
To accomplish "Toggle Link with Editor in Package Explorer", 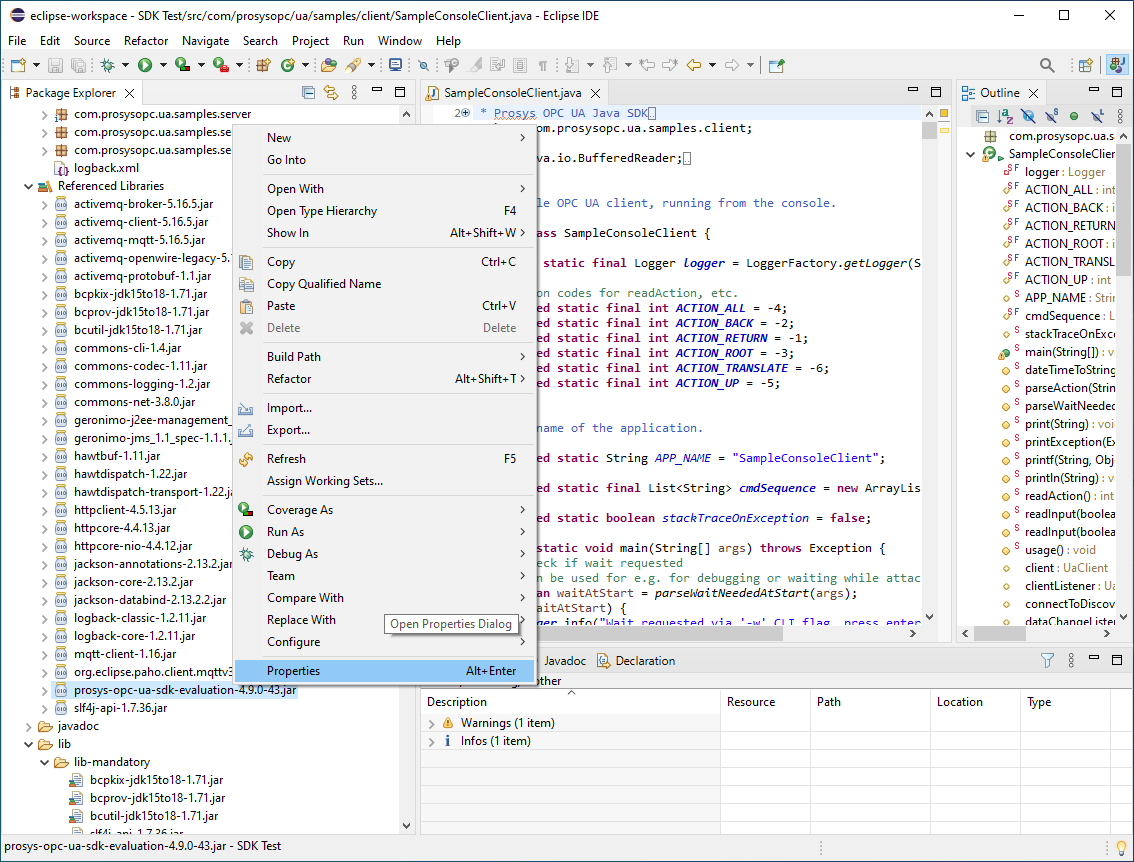I will (x=332, y=93).
